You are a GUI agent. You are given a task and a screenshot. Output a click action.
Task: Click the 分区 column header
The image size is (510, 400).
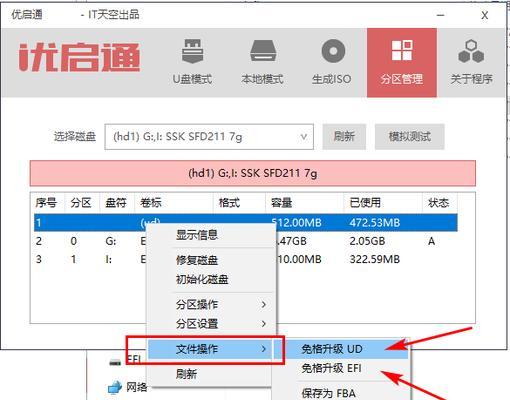[x=81, y=203]
